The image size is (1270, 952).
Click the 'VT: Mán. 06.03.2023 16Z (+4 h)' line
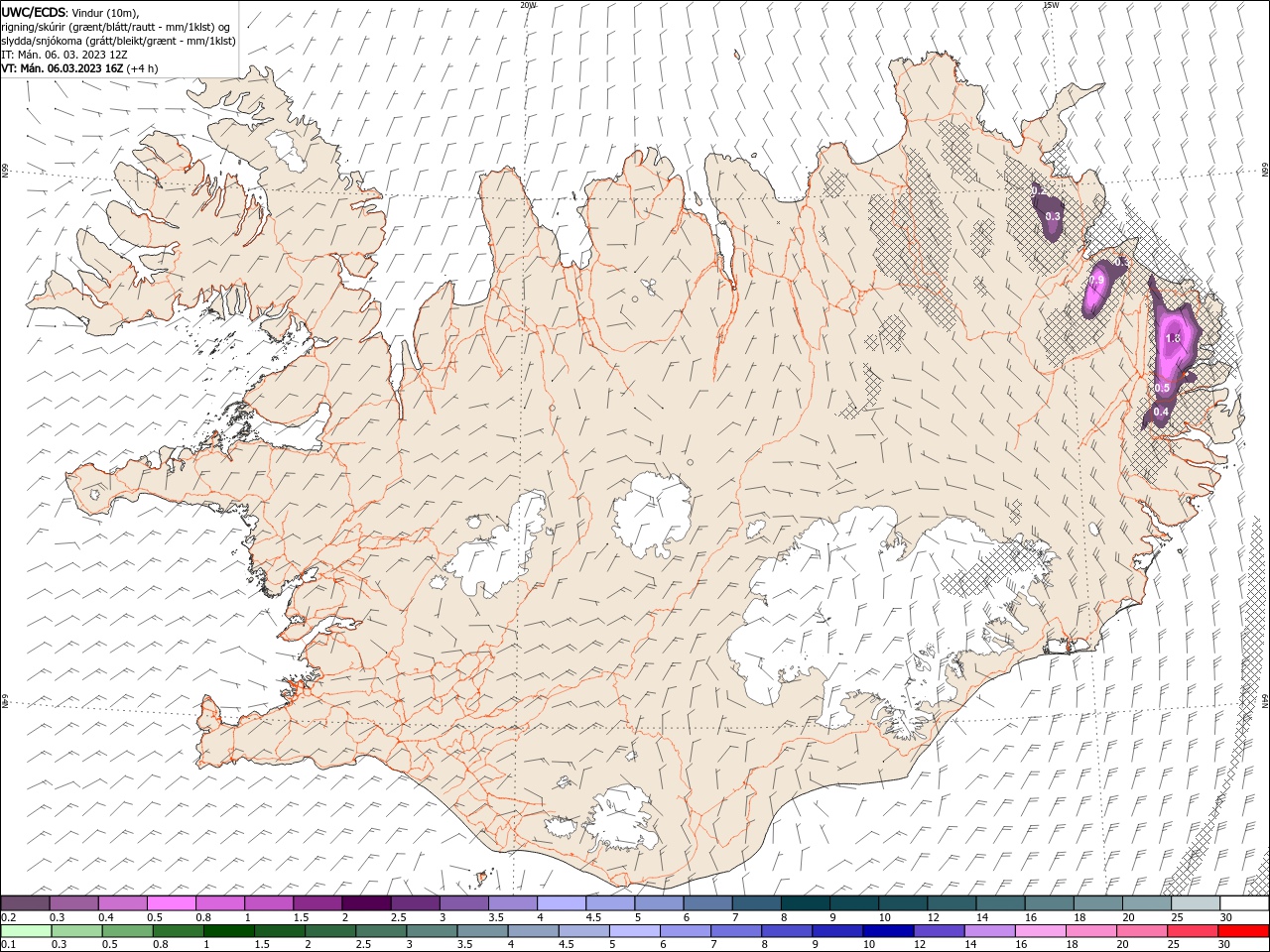79,68
